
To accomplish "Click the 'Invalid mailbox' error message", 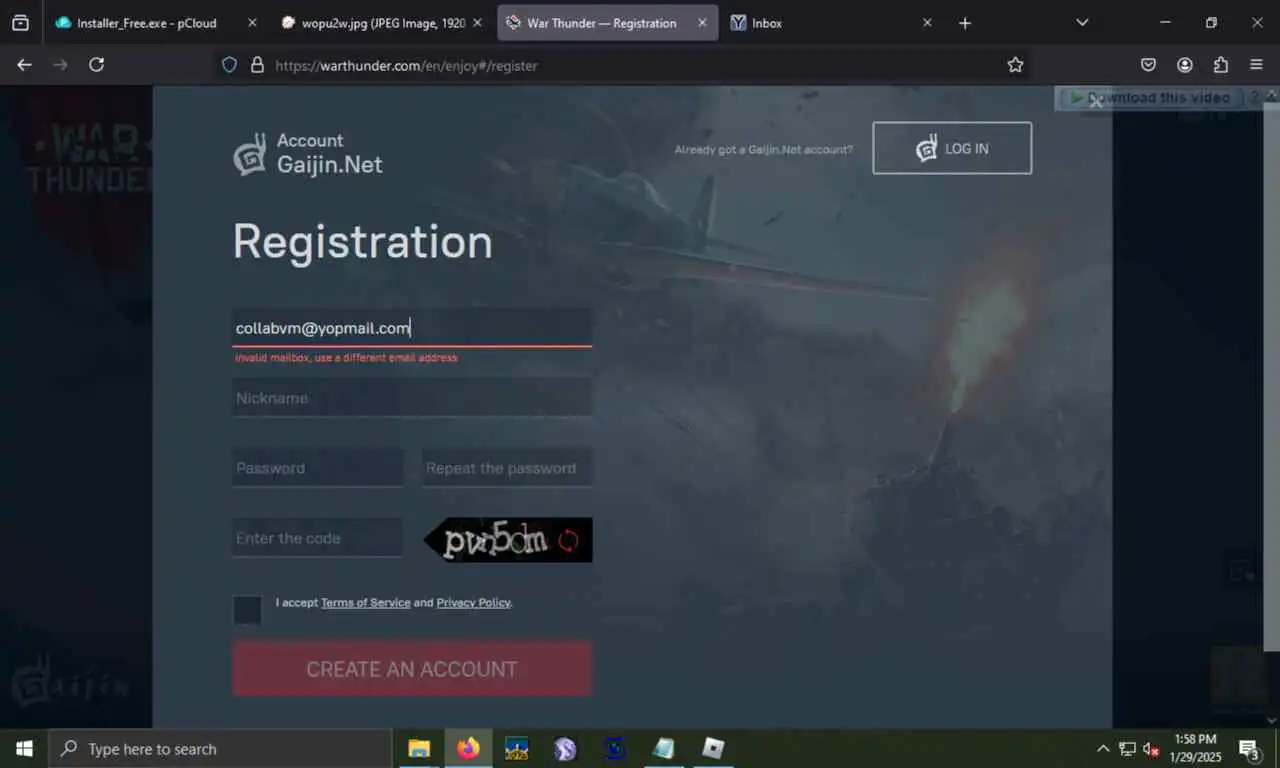I will [346, 358].
